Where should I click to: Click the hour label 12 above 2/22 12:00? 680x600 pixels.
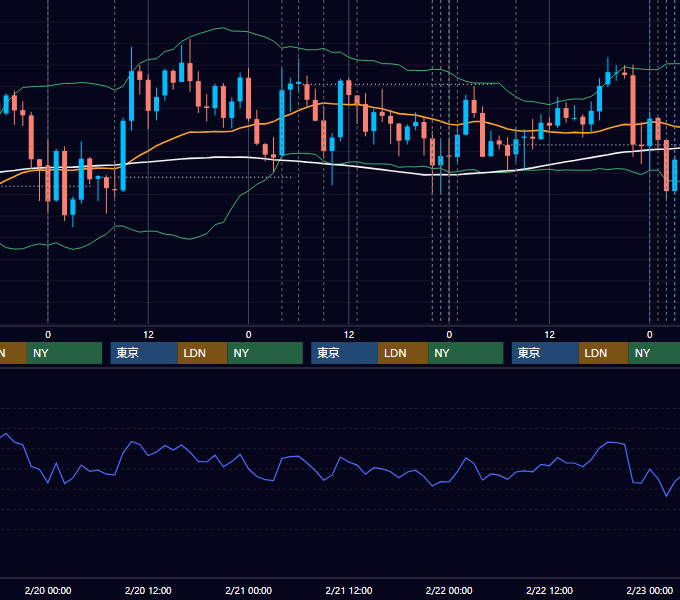[x=549, y=335]
